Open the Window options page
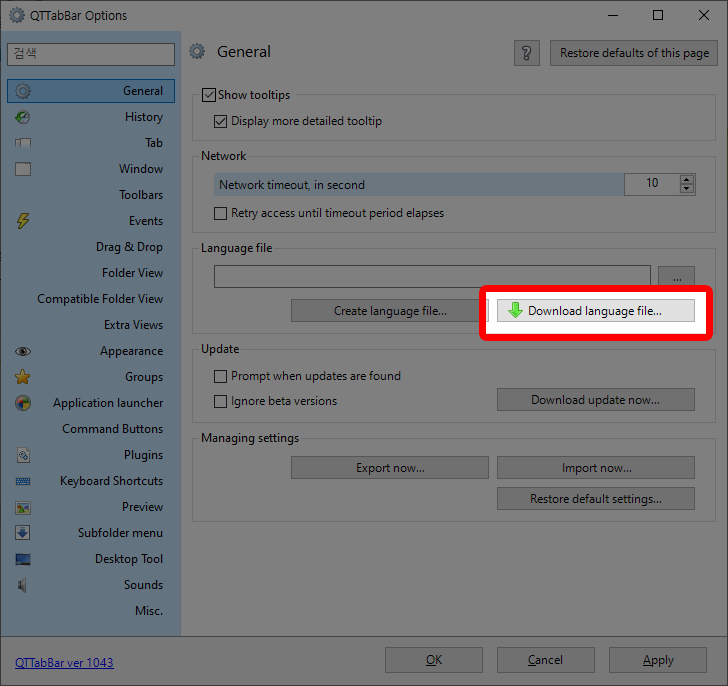This screenshot has width=728, height=686. 91,169
